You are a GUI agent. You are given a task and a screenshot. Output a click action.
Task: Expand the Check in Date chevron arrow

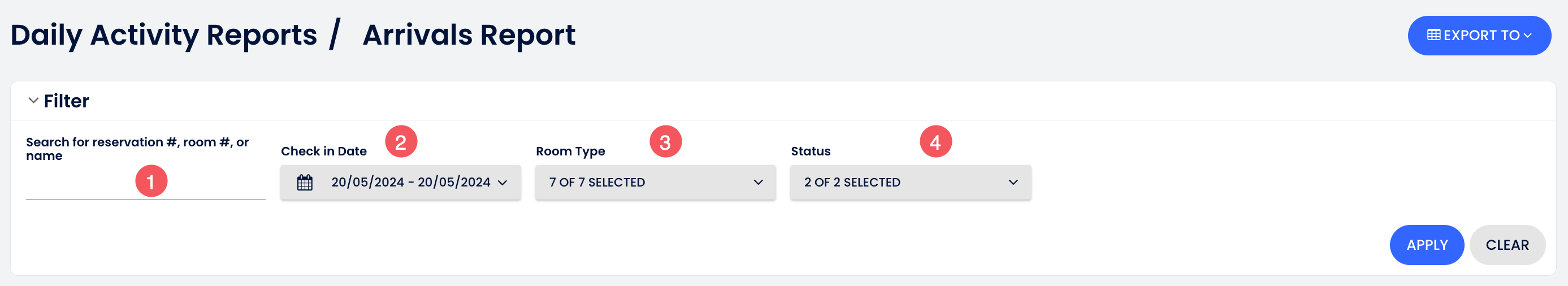(502, 183)
